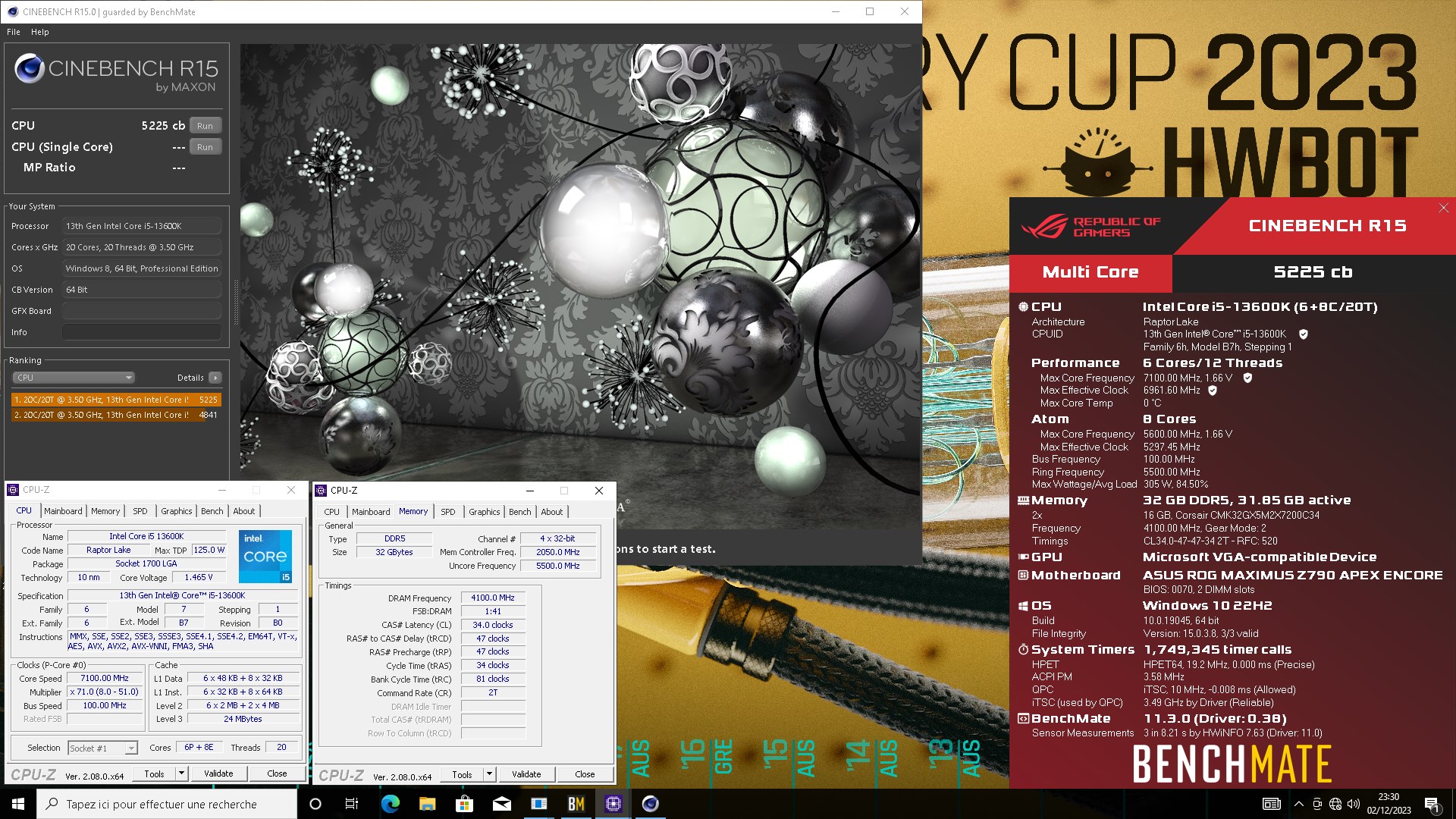Select first ranking entry scoring 5225
This screenshot has height=819, width=1456.
(x=116, y=400)
